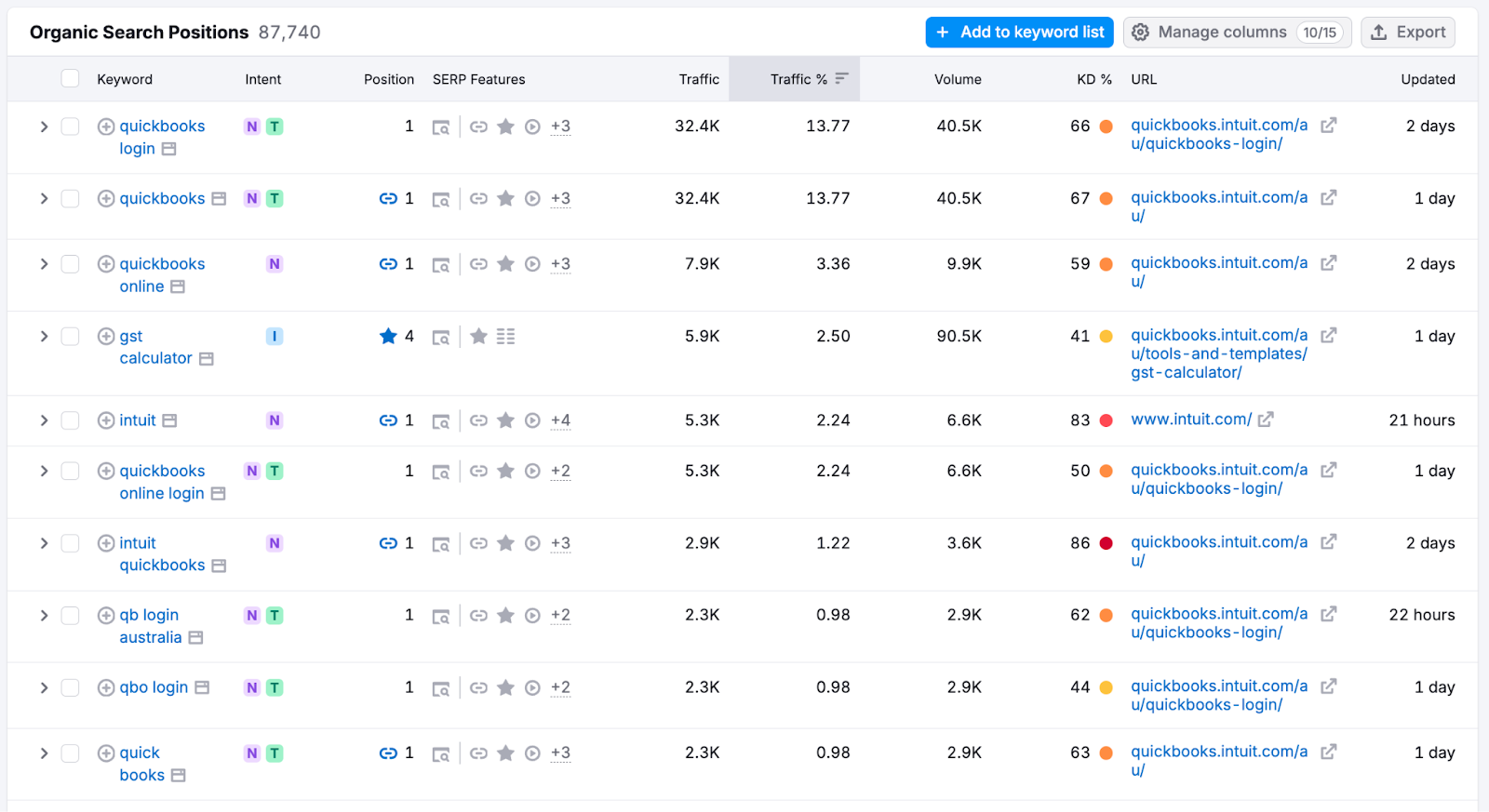Click the plus icon beside 'quickbooks login' keyword

click(106, 126)
